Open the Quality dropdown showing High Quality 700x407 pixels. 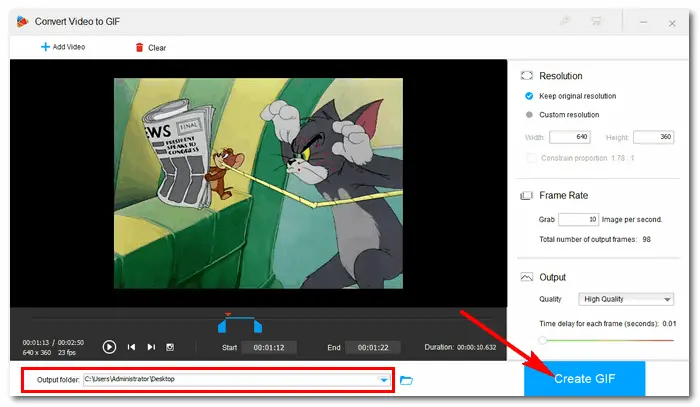tap(626, 299)
